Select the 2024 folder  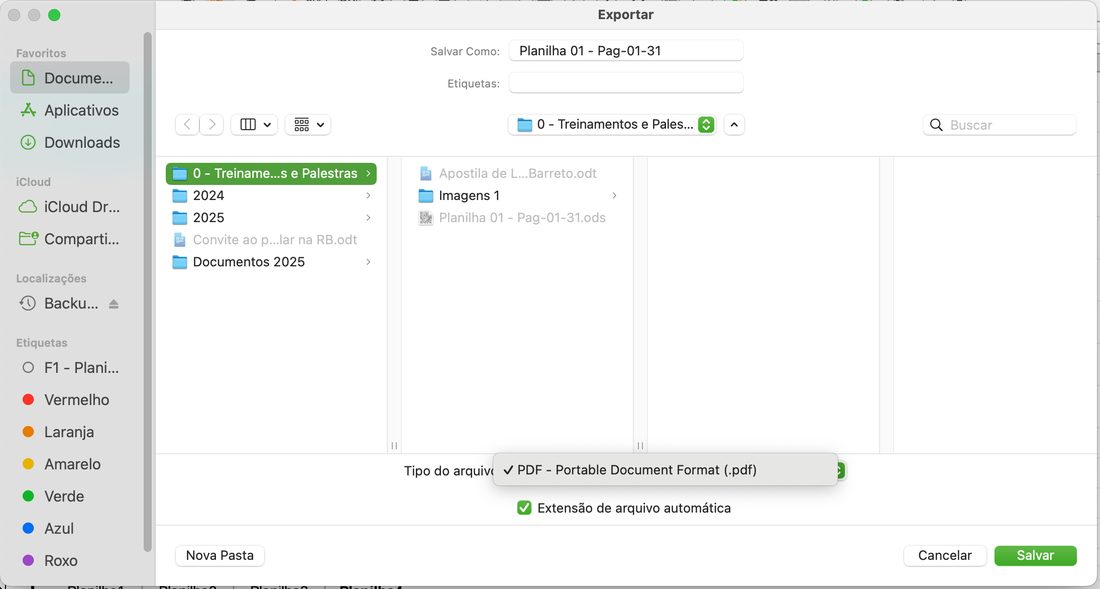click(271, 196)
